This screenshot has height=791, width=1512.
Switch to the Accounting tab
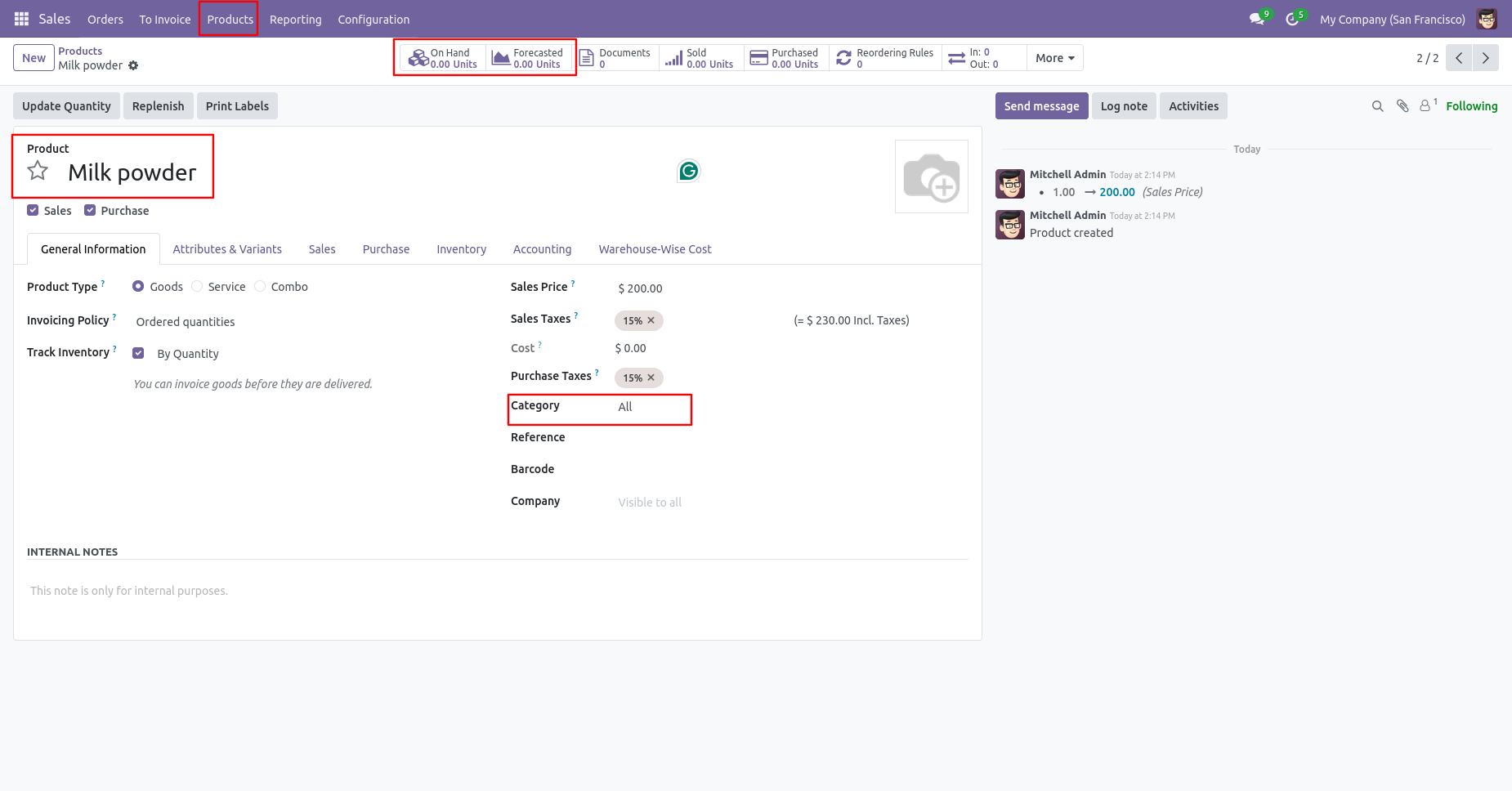tap(542, 249)
